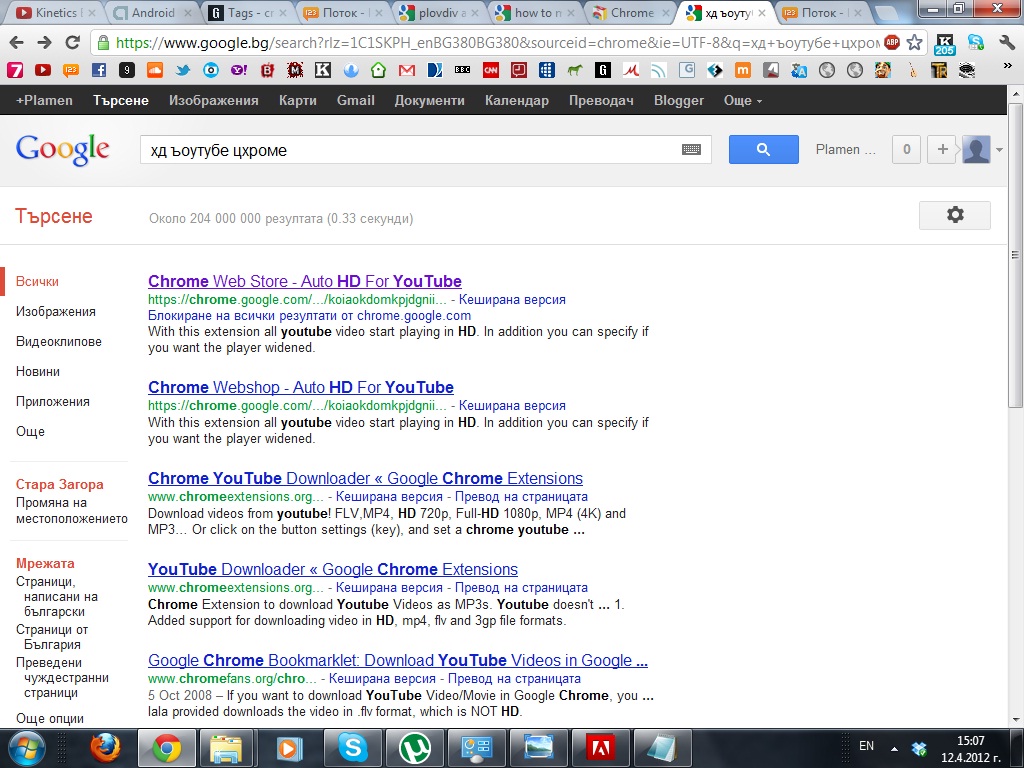Open Изображения in the black Google bar
Image resolution: width=1024 pixels, height=768 pixels.
click(214, 101)
